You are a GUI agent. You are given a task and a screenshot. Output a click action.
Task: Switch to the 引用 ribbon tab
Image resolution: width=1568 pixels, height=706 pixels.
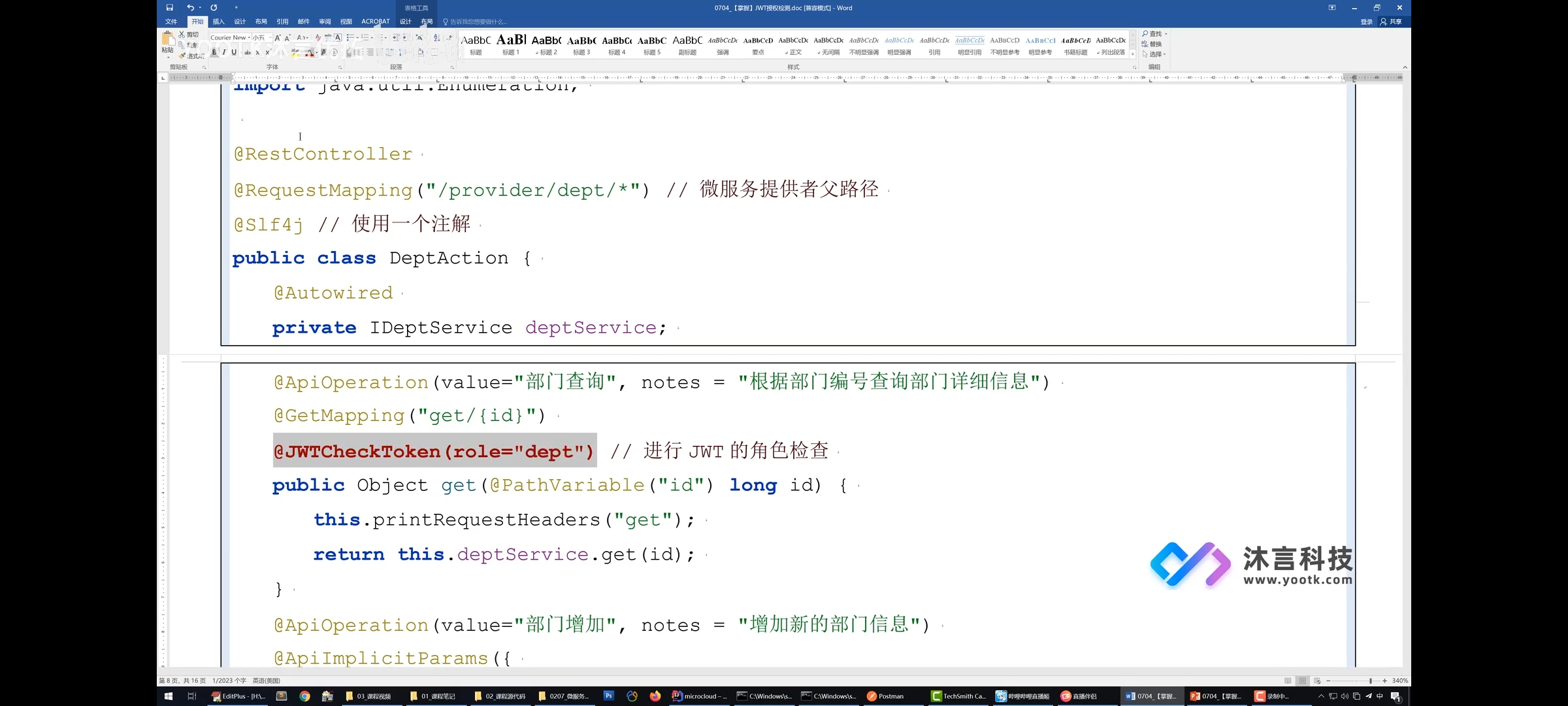pos(282,22)
